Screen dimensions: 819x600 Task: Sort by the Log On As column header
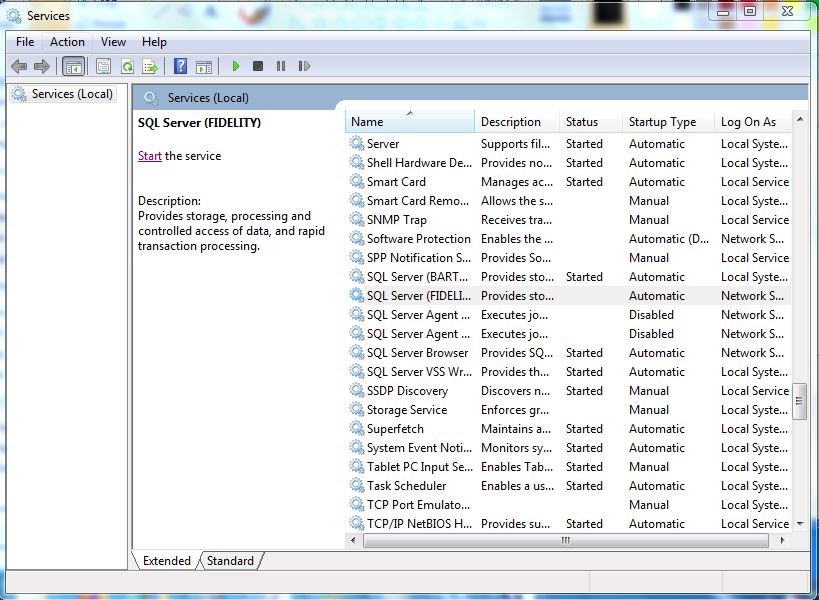point(753,122)
